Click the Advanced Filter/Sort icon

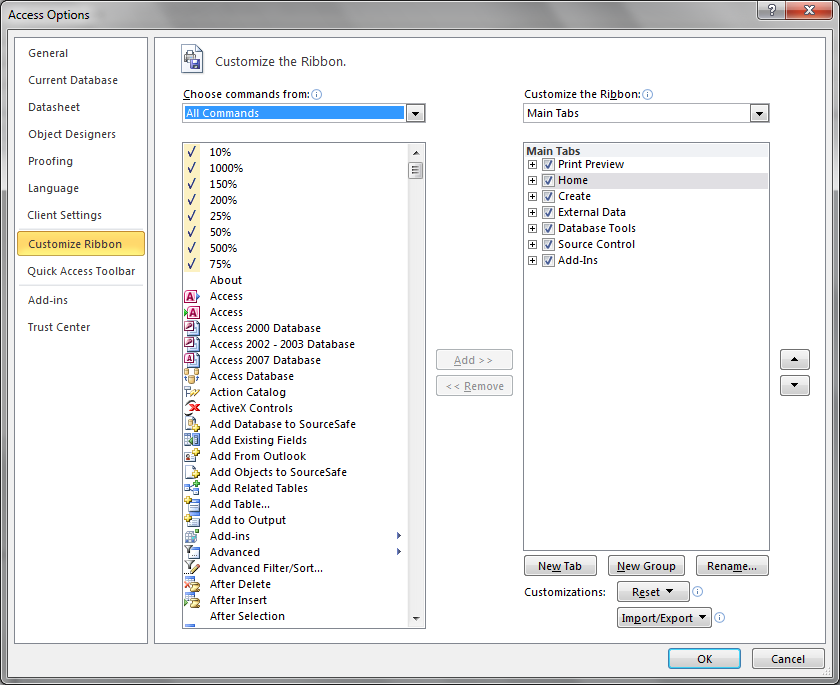[x=192, y=568]
